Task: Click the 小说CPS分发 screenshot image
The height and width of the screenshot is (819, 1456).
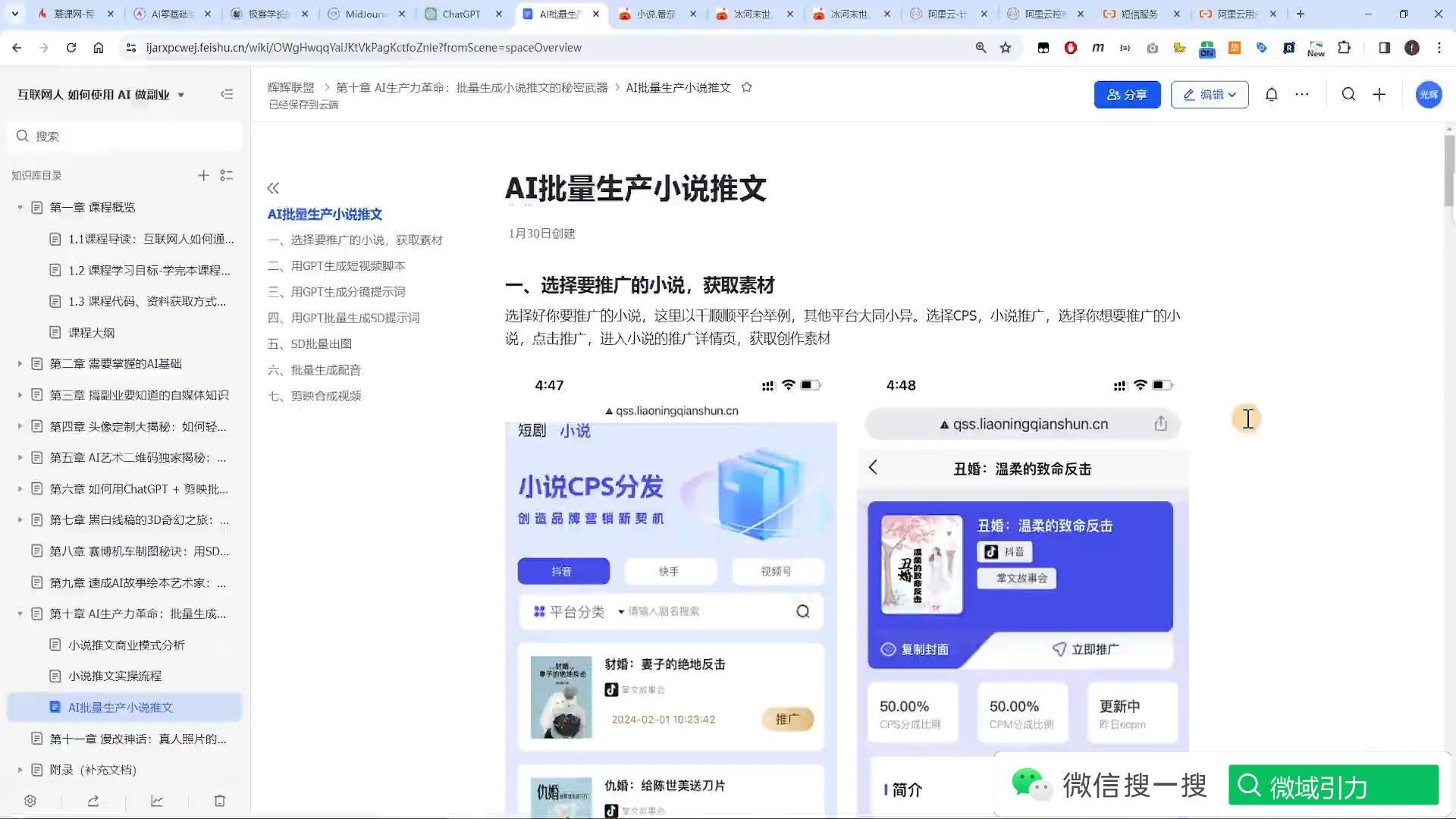Action: click(x=671, y=595)
